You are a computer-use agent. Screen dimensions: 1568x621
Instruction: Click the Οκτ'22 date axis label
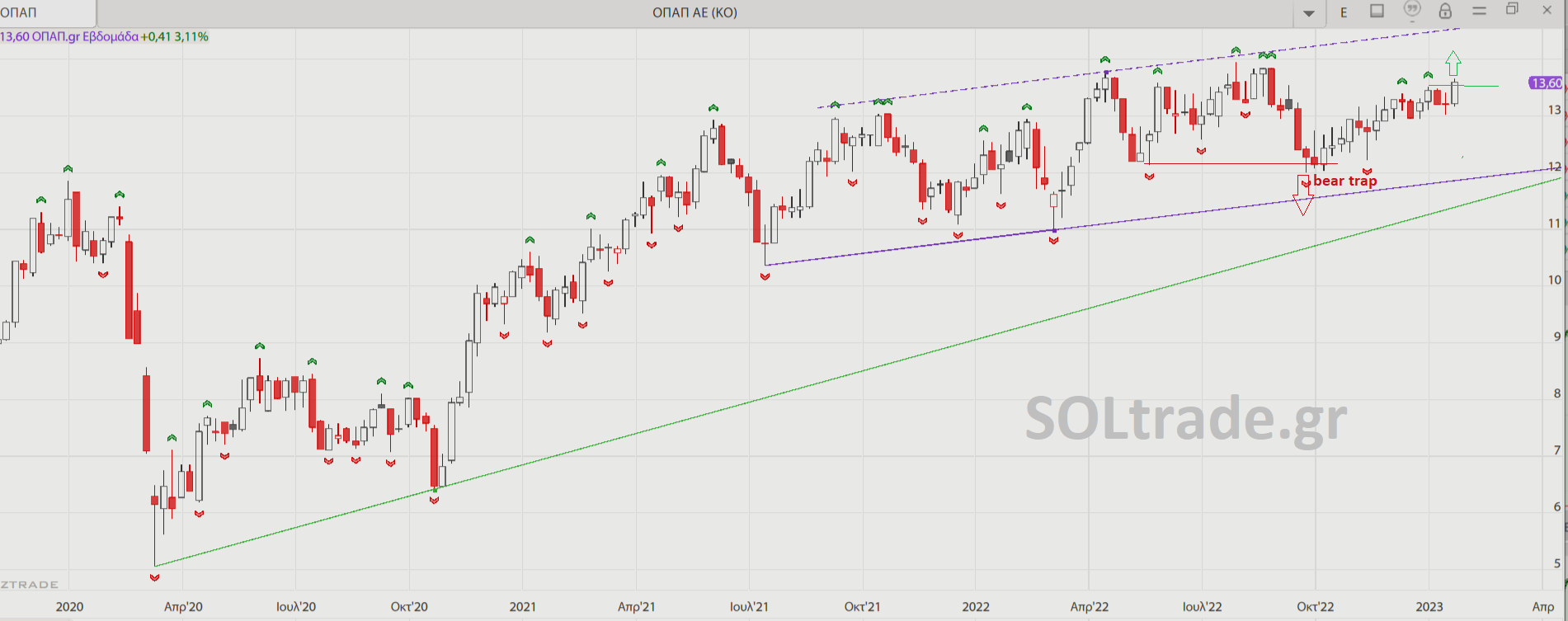coord(1315,607)
